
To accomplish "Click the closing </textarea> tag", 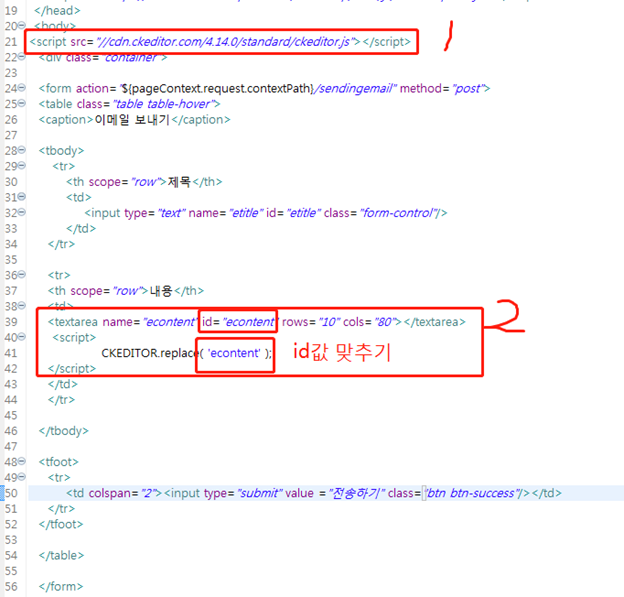I will (x=435, y=322).
